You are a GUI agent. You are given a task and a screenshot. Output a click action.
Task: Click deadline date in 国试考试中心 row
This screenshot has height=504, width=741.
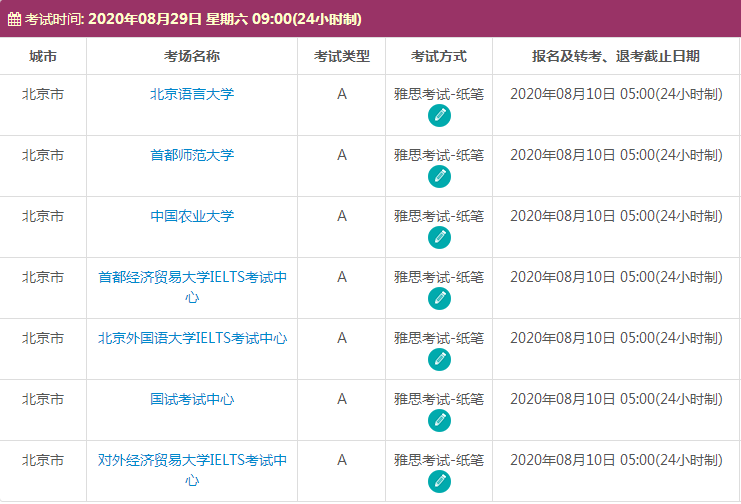pos(616,399)
